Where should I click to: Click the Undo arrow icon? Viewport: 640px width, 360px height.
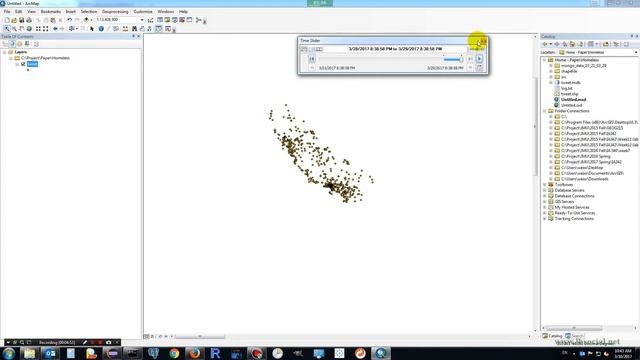(x=70, y=20)
